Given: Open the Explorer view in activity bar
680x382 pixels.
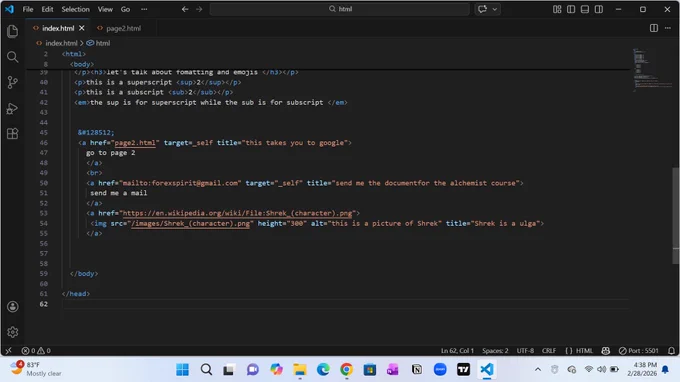Looking at the screenshot, I should point(13,31).
